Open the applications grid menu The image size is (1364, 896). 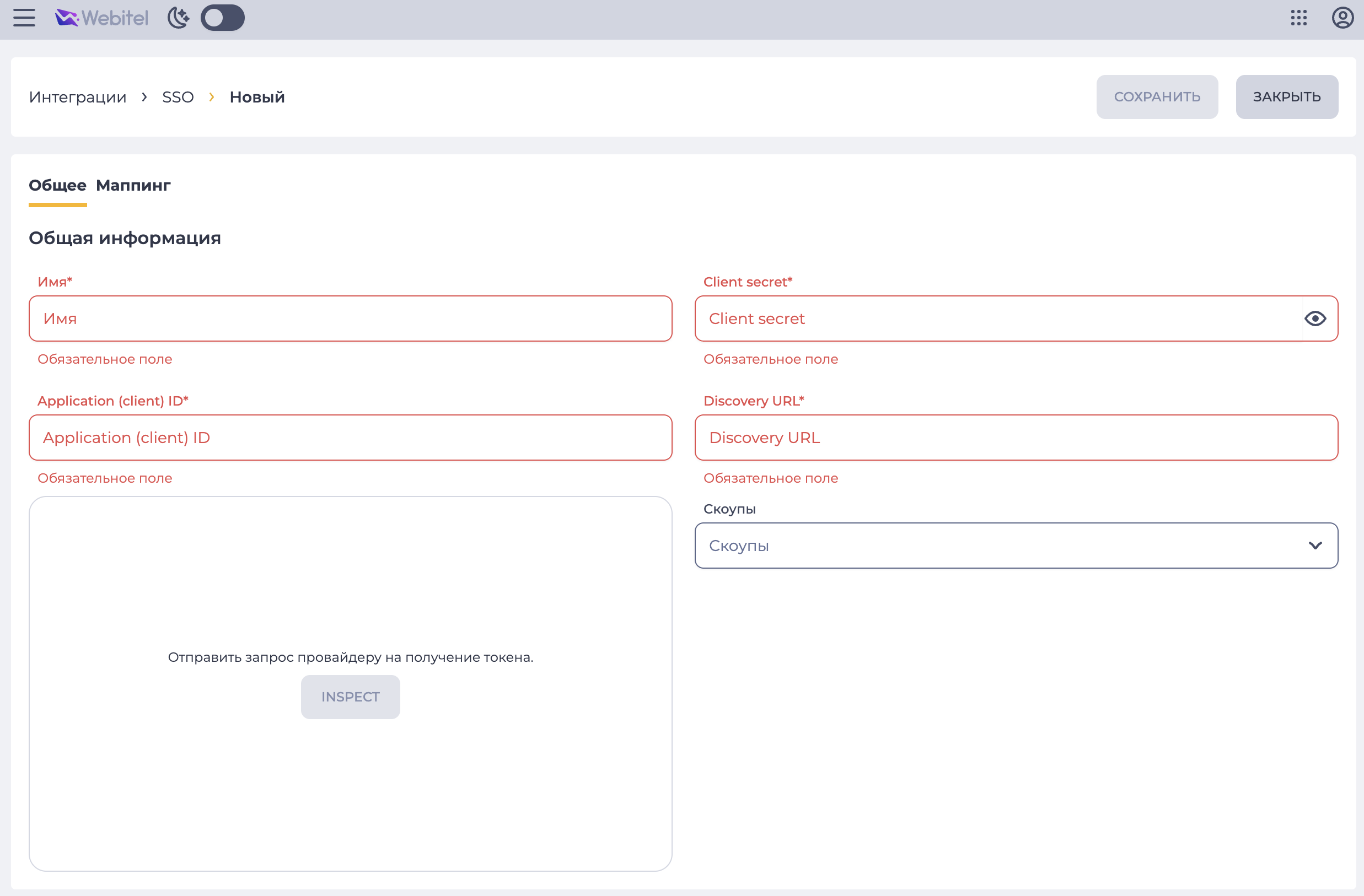(x=1298, y=18)
